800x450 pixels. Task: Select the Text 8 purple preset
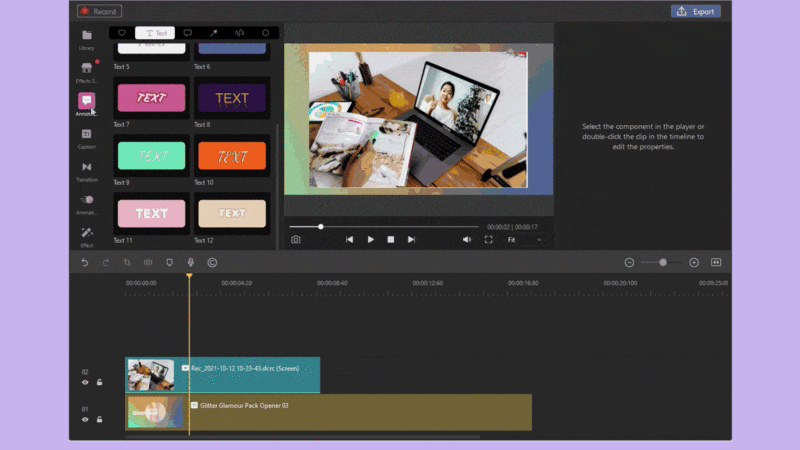pos(232,97)
